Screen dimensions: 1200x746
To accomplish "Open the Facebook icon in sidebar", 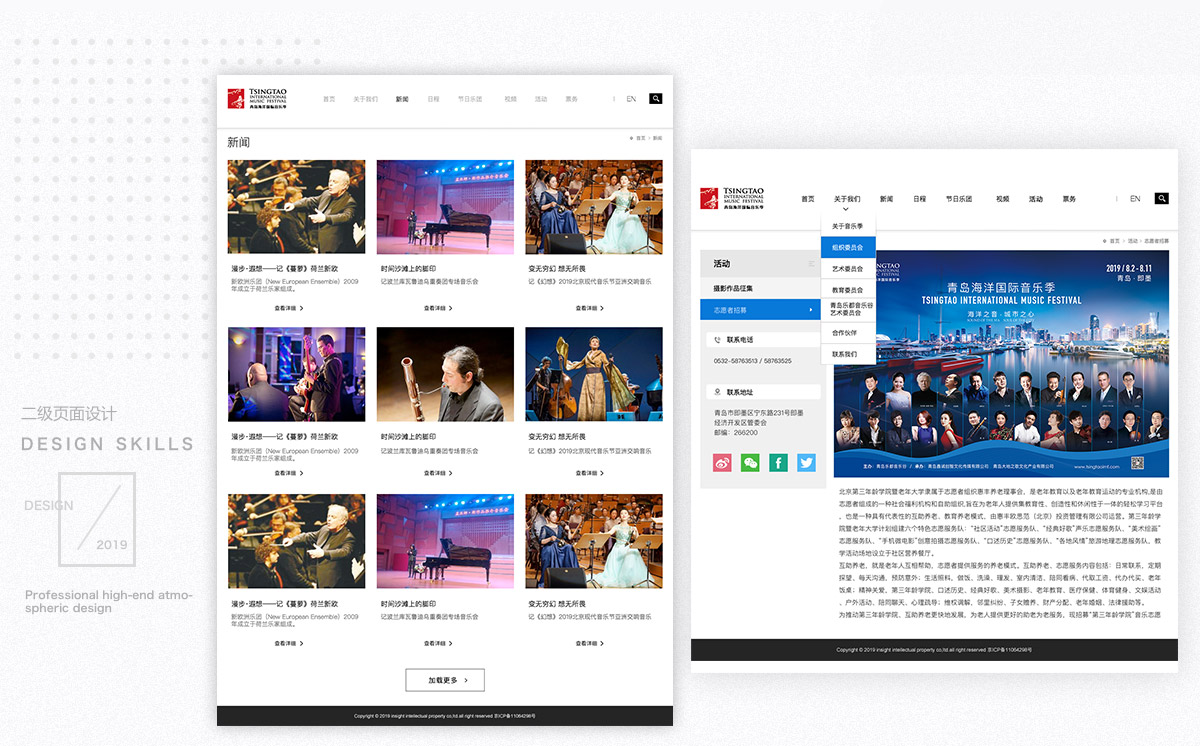I will [x=778, y=463].
